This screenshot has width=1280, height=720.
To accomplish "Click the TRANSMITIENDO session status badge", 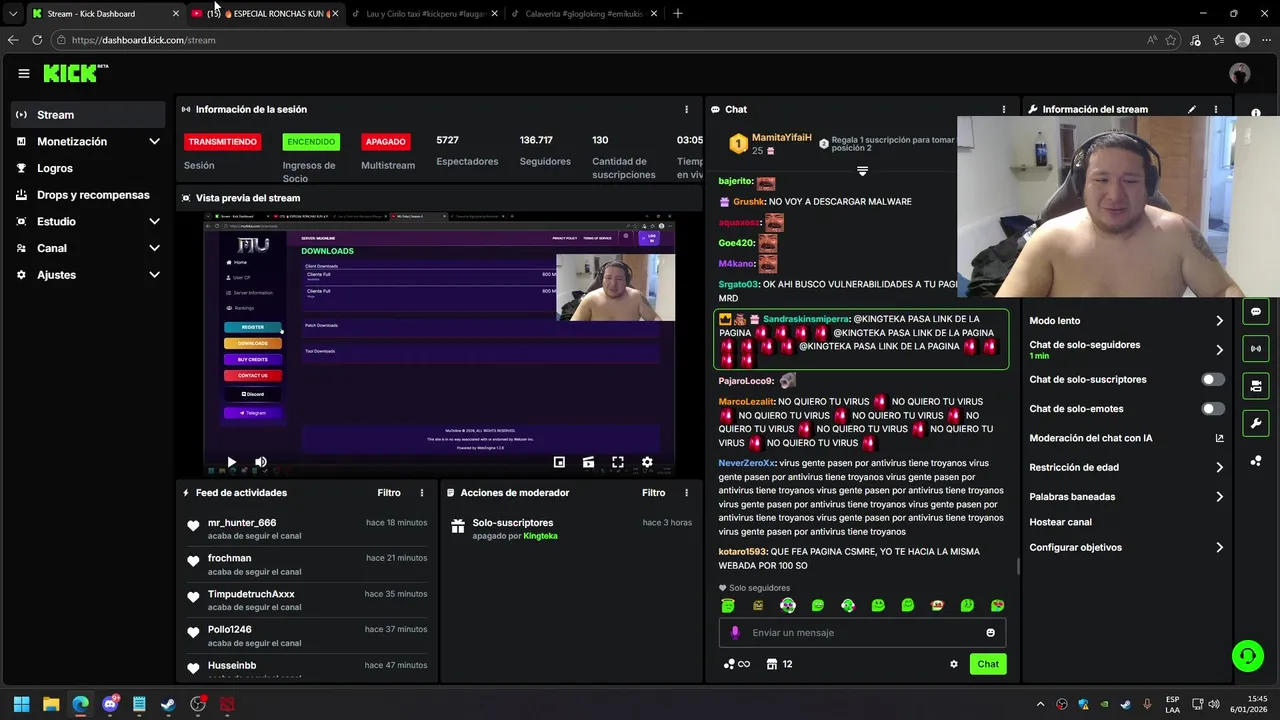I will [x=222, y=142].
